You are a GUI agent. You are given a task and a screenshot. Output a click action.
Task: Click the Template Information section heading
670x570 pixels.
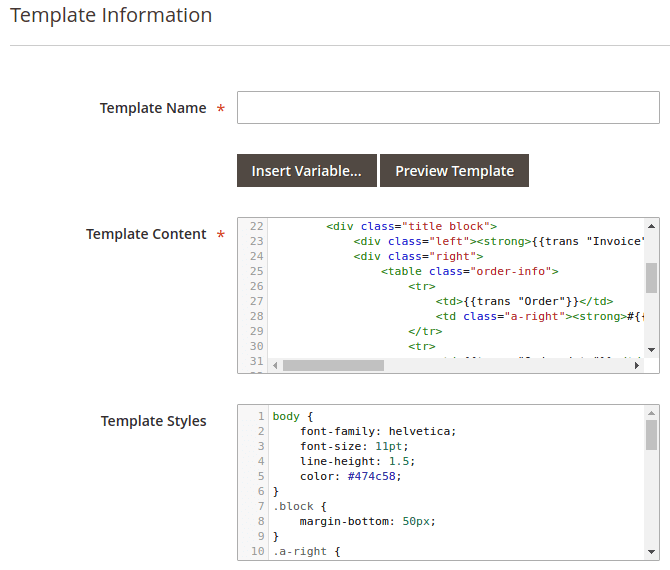pos(111,15)
